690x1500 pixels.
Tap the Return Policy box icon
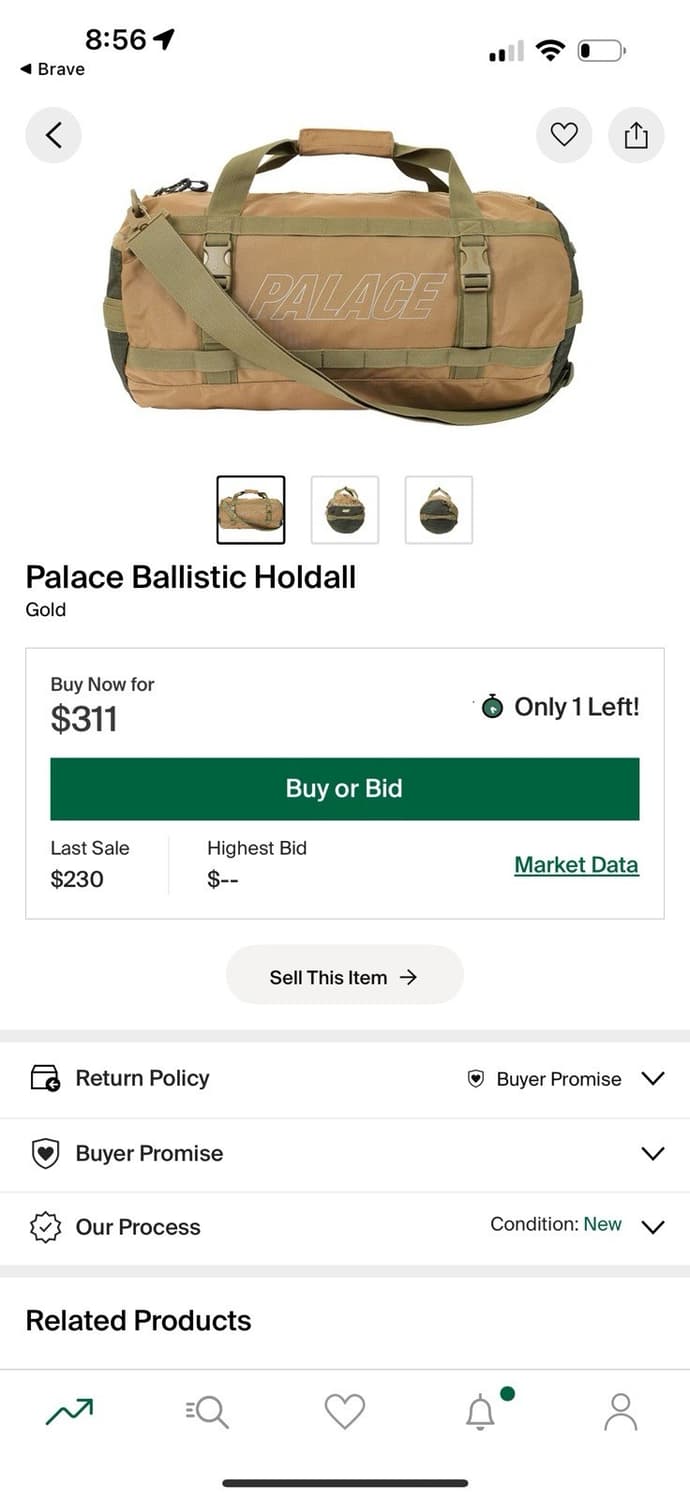point(46,1079)
